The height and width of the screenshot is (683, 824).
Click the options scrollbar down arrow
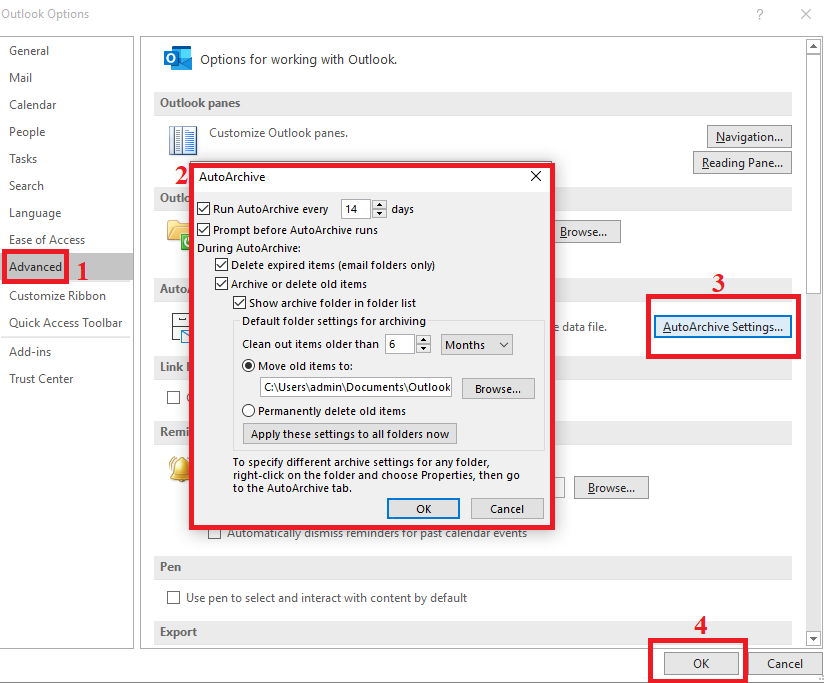click(x=813, y=638)
